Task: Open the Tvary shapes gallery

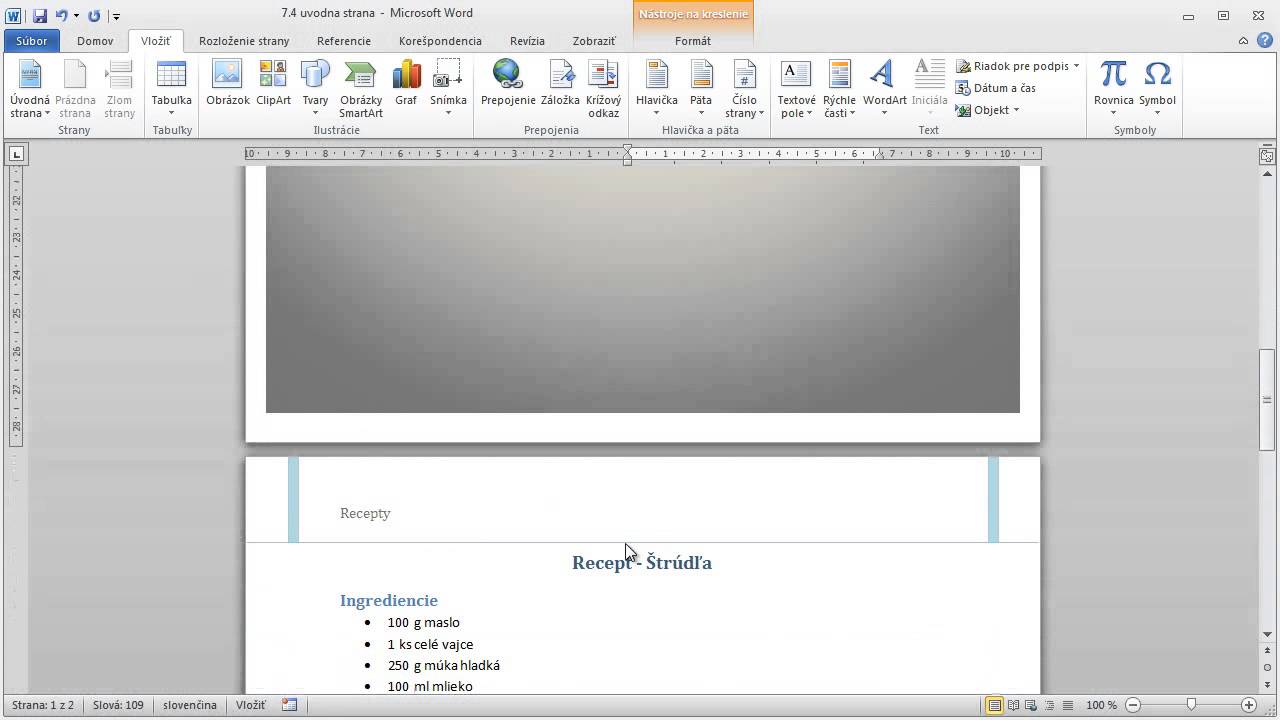Action: pos(315,89)
